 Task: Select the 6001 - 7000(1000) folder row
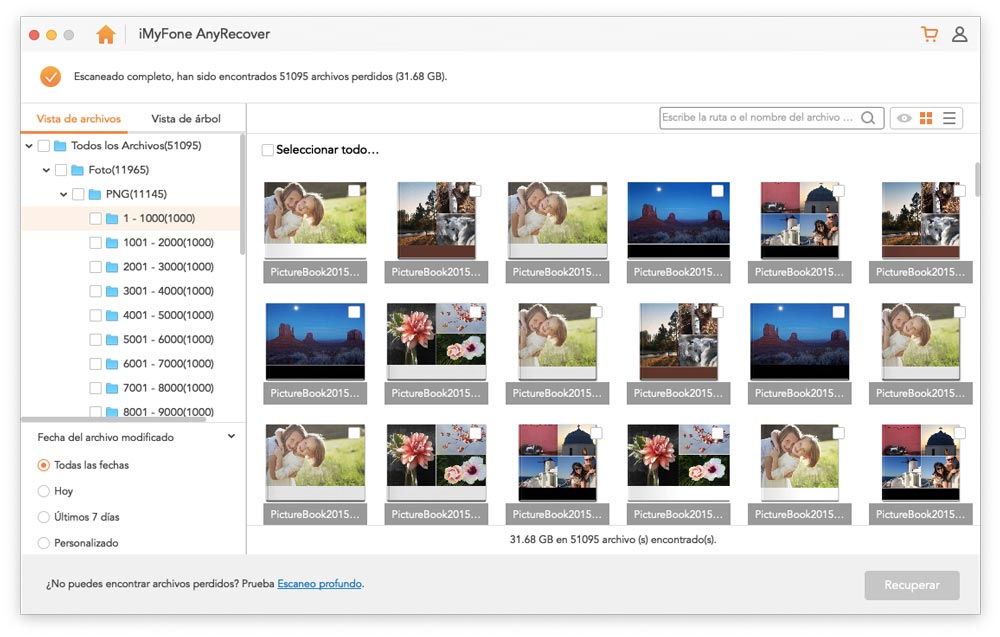(x=131, y=364)
